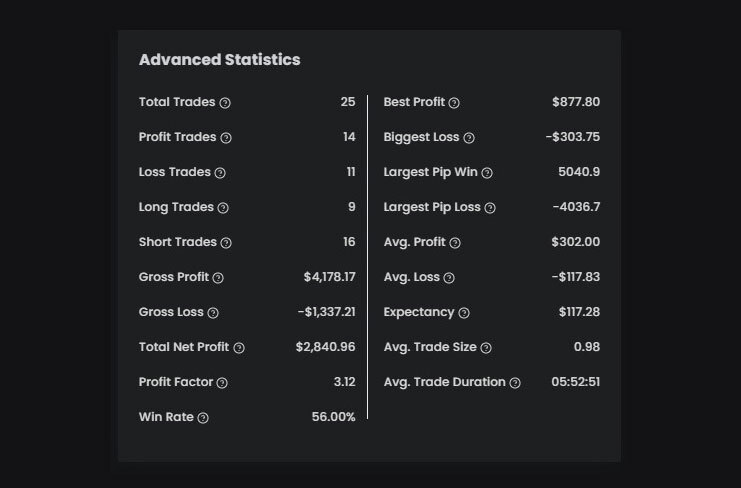Click the Avg. Profit help icon
This screenshot has width=741, height=488.
(455, 243)
